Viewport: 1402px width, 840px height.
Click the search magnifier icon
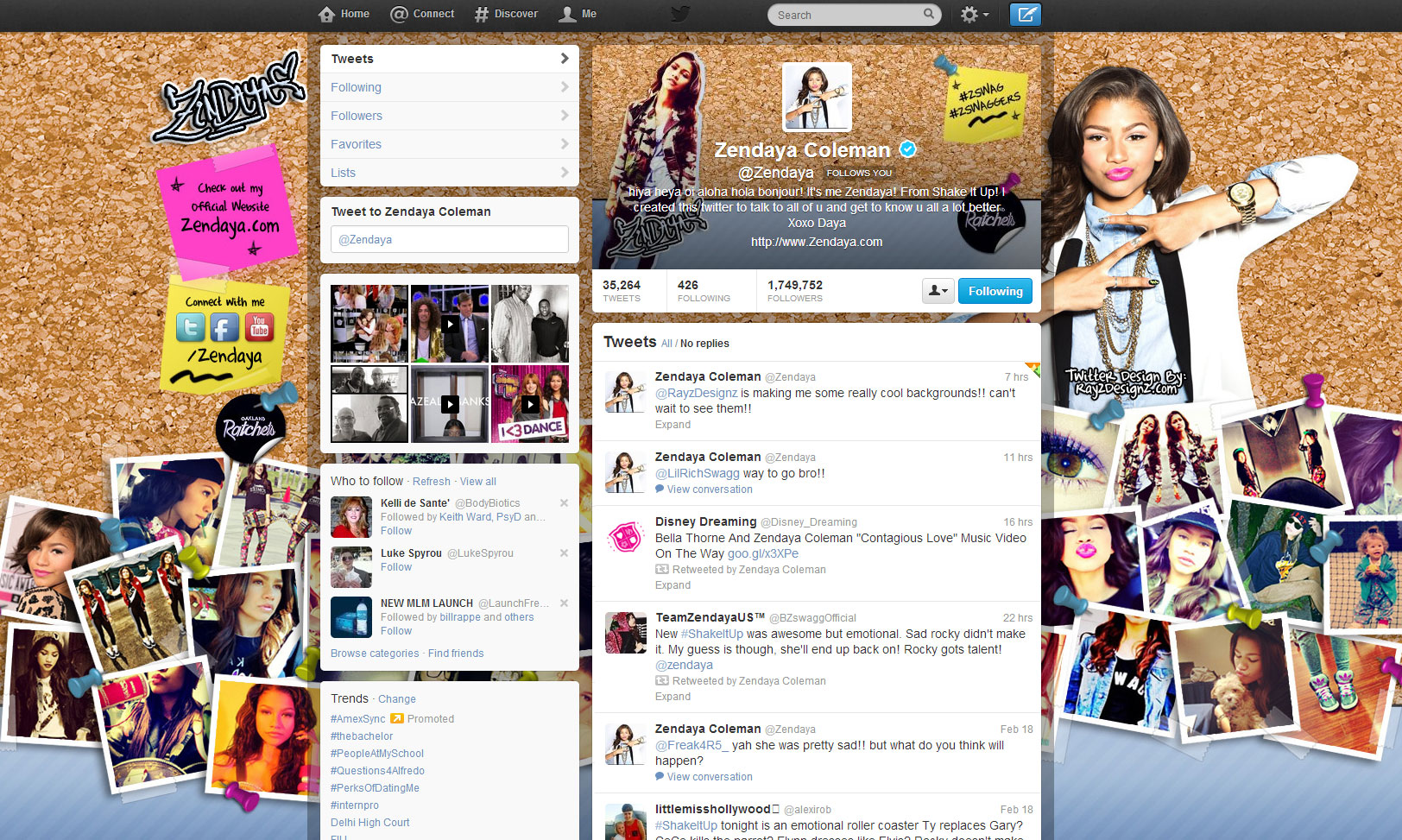point(929,14)
